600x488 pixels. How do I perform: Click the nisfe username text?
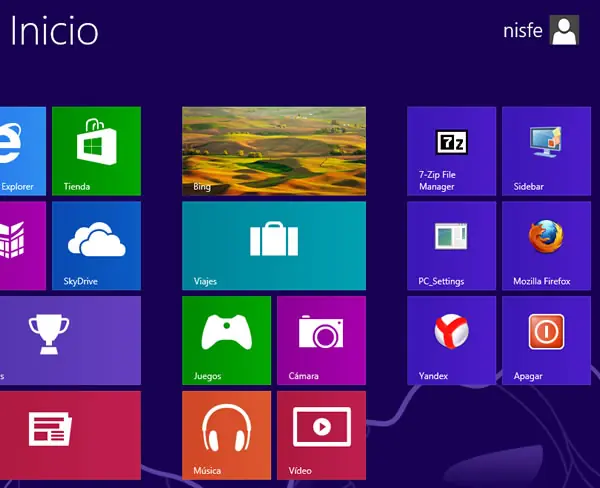(523, 31)
